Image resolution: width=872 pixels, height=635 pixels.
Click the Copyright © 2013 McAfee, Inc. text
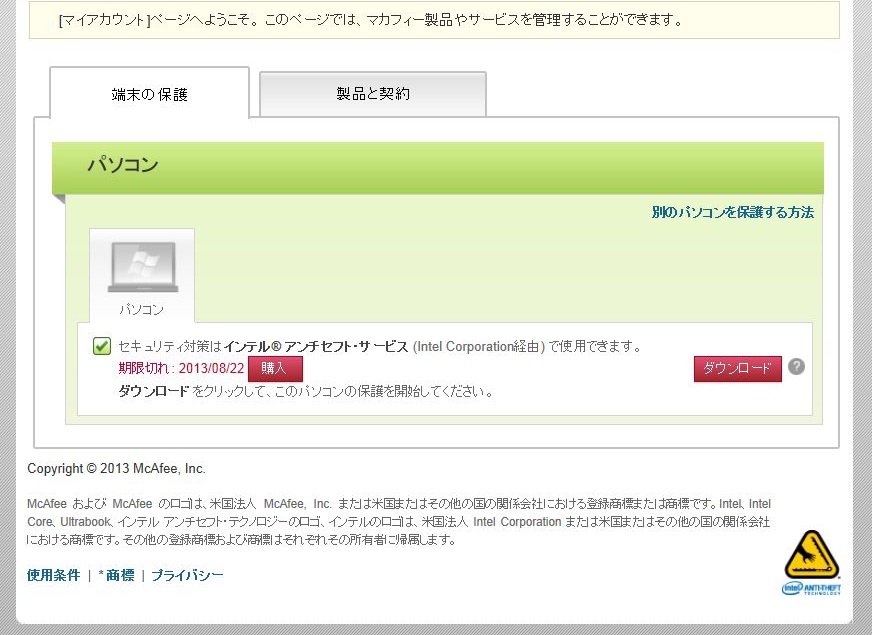(x=116, y=469)
